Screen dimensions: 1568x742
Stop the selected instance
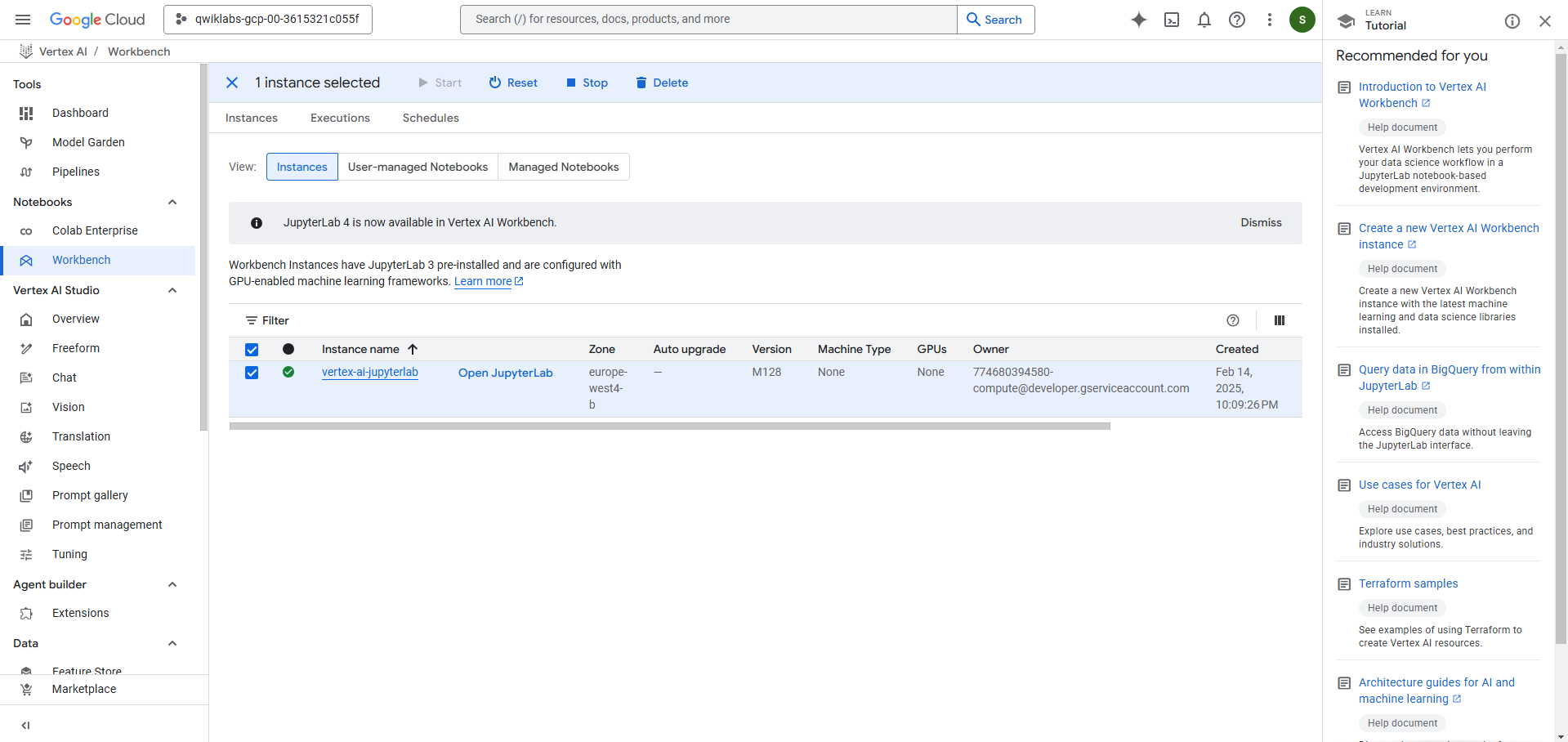point(587,83)
